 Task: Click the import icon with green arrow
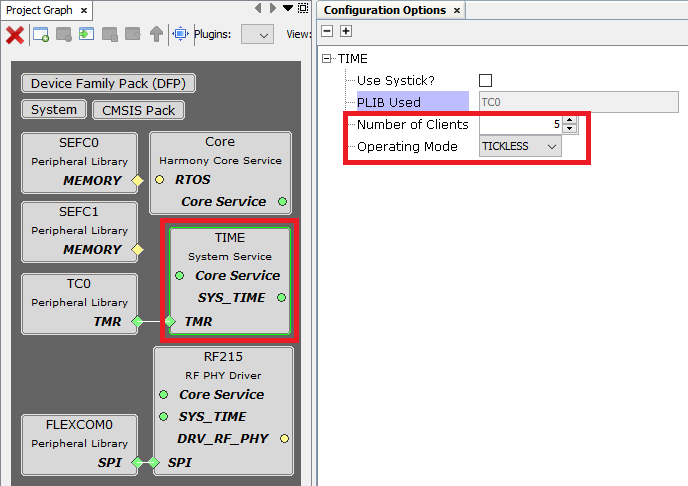(x=86, y=34)
